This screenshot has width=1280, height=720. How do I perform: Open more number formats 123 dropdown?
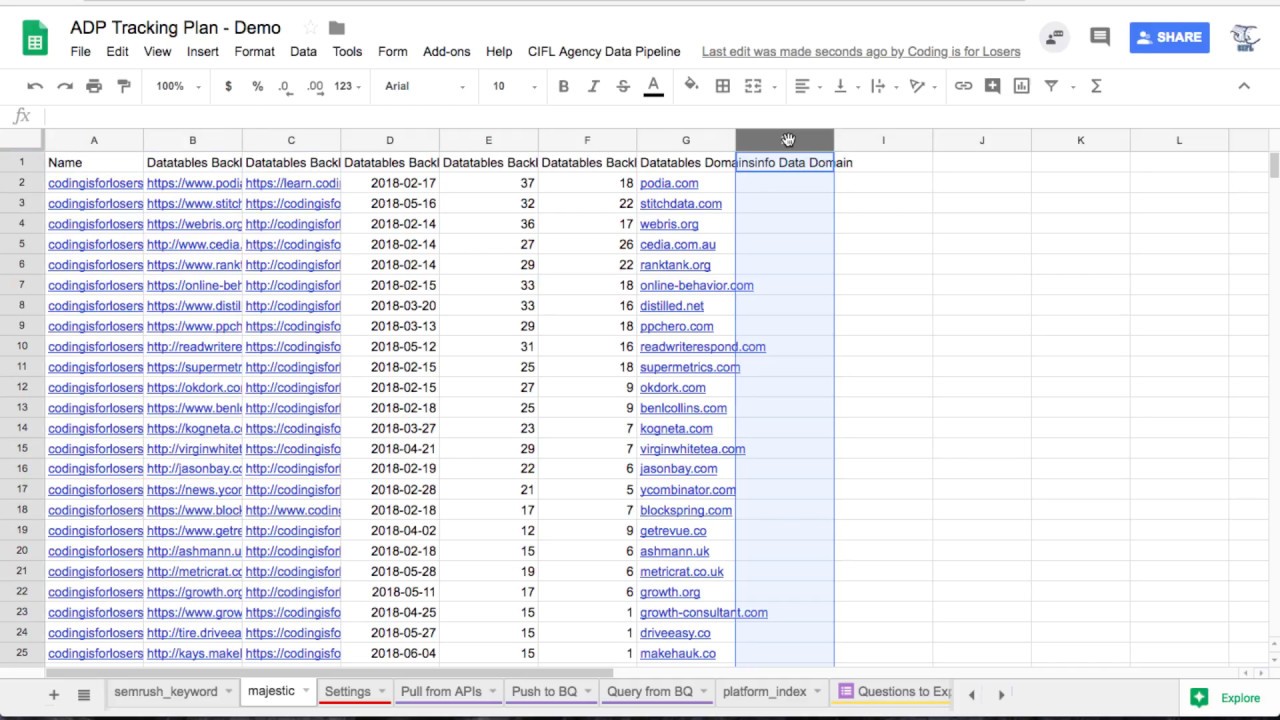pyautogui.click(x=347, y=86)
